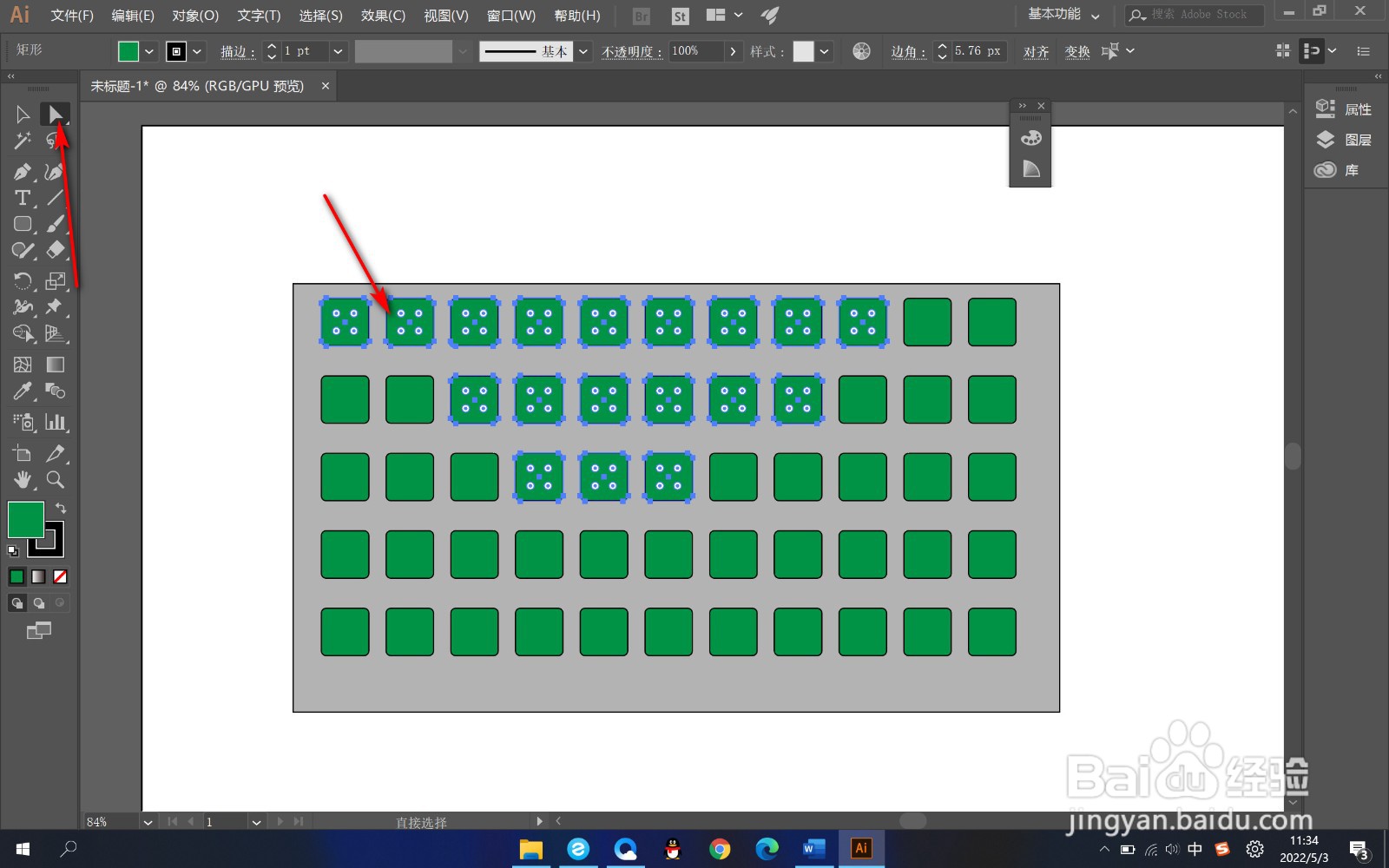Select the Paintbrush tool
The image size is (1389, 868).
(x=56, y=224)
